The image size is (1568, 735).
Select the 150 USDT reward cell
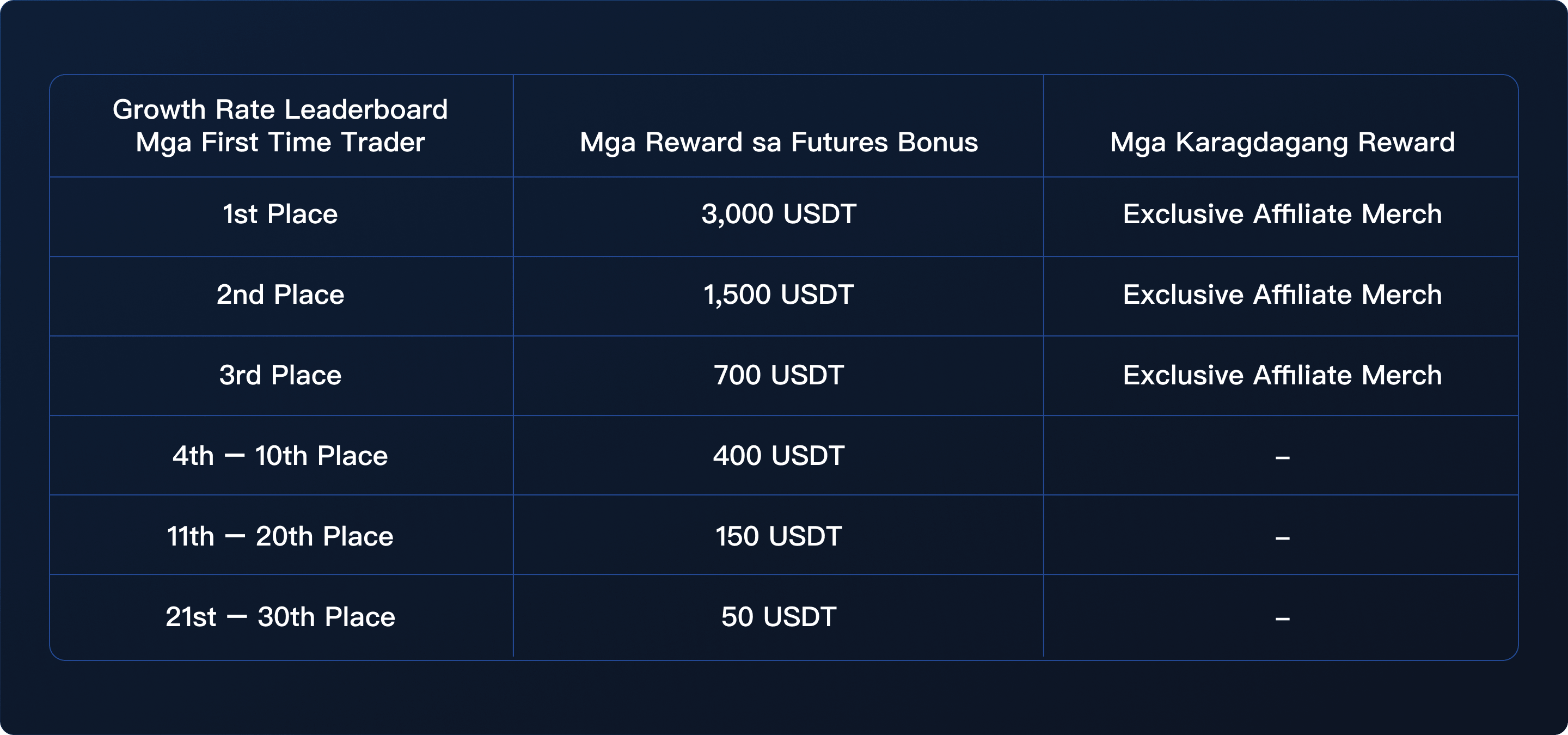coord(779,537)
